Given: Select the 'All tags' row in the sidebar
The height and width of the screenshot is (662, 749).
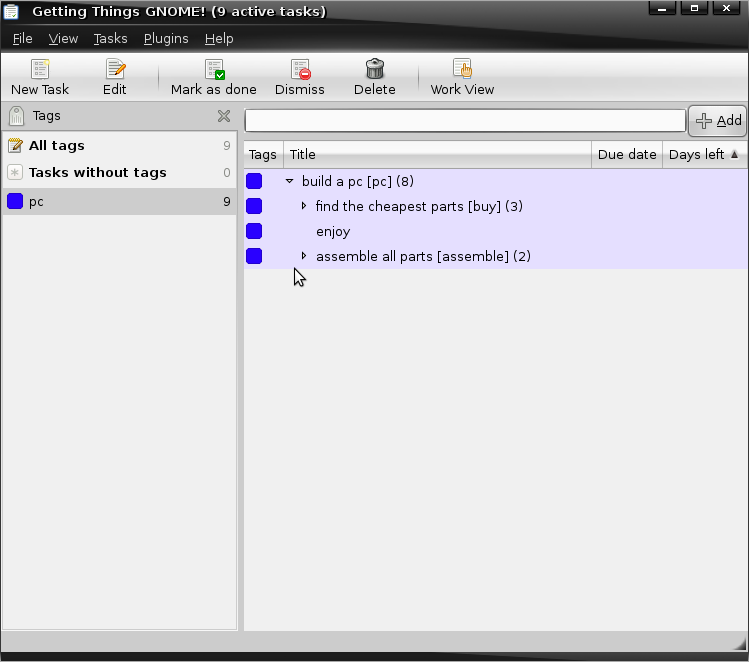Looking at the screenshot, I should [119, 145].
